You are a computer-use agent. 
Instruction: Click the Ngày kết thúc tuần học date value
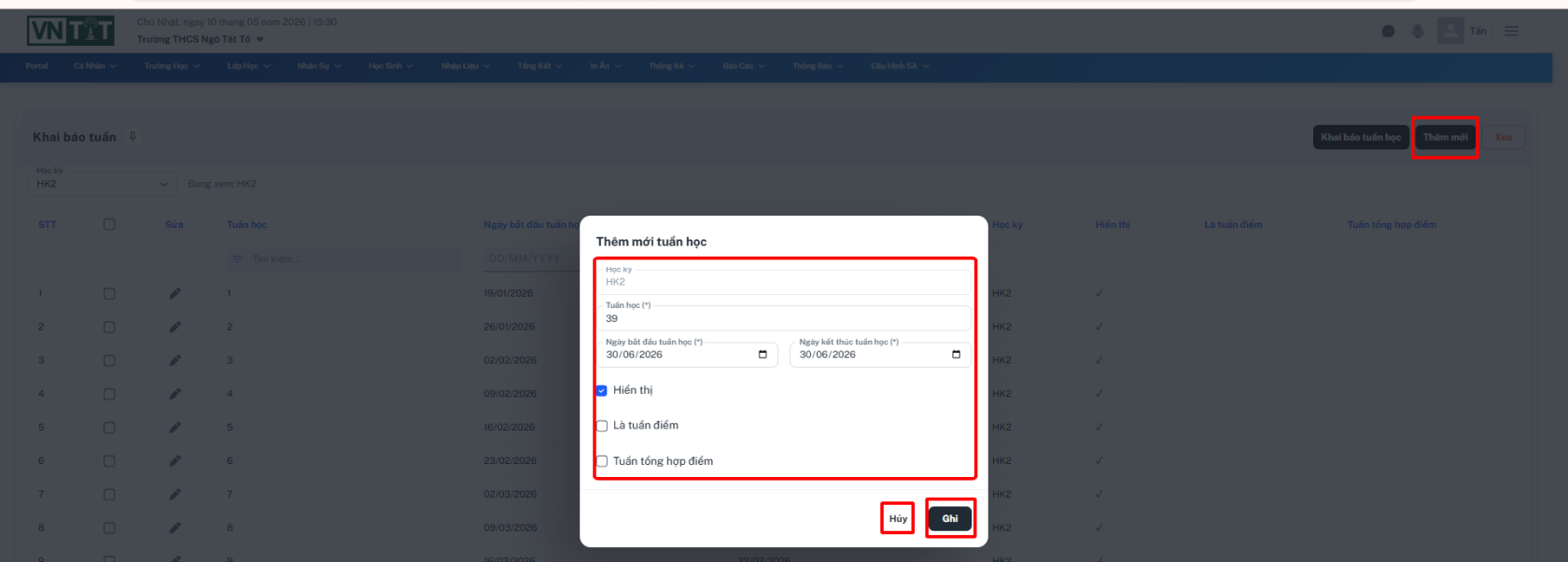[828, 355]
